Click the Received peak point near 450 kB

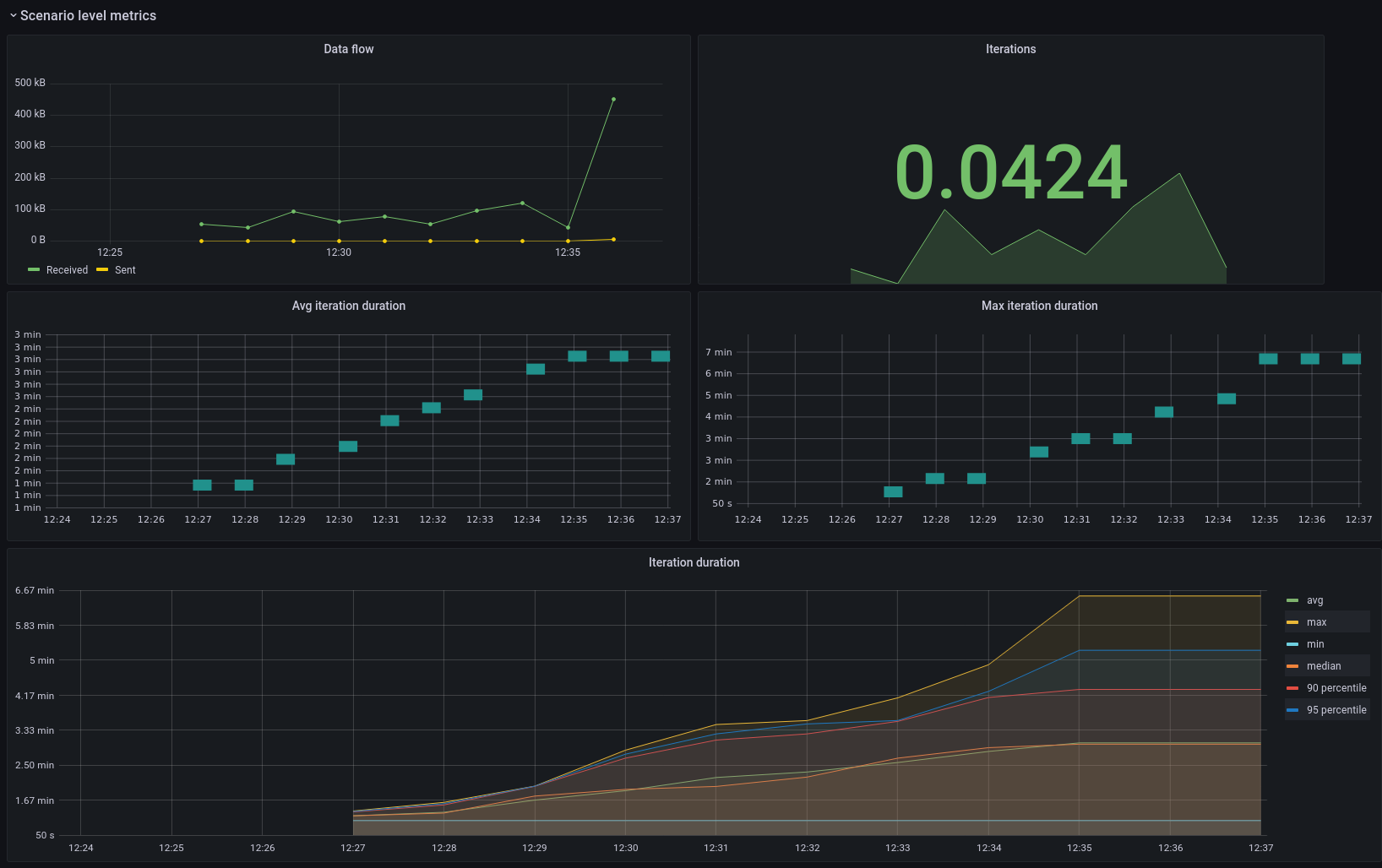point(613,99)
